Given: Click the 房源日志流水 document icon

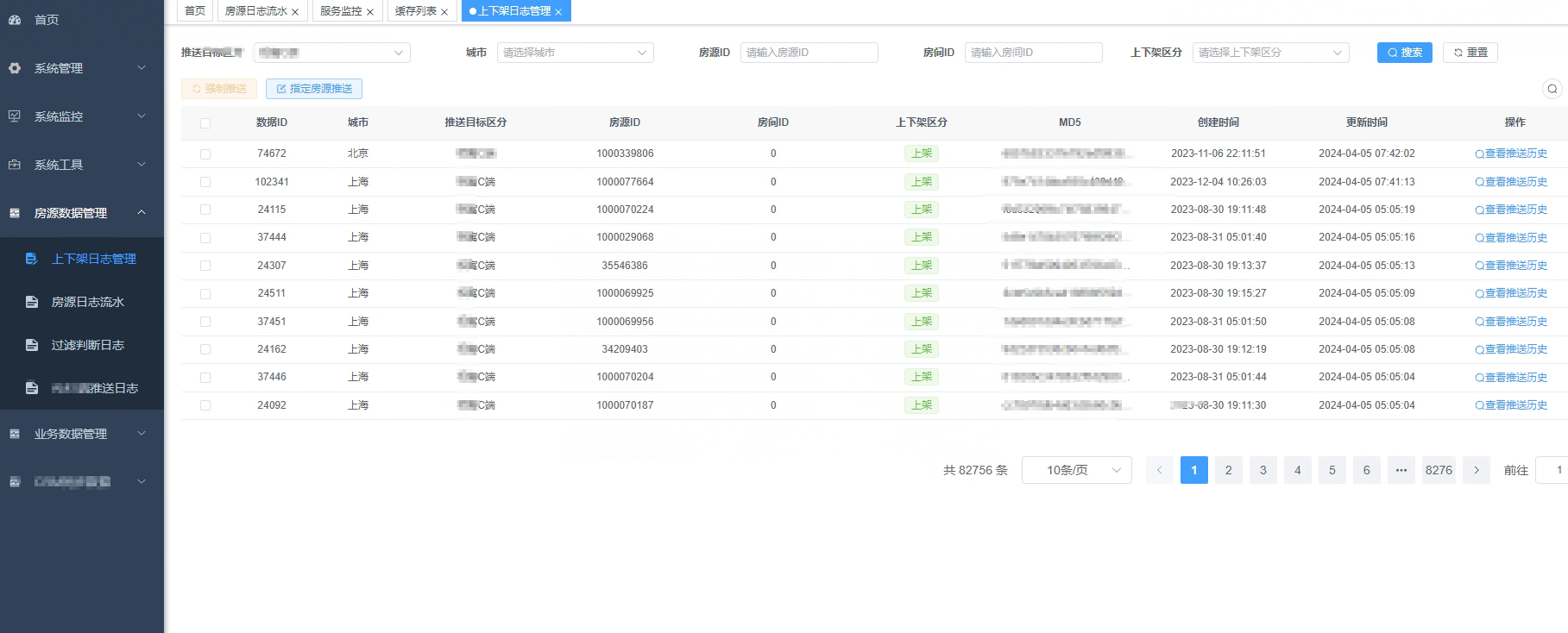Looking at the screenshot, I should pos(32,302).
